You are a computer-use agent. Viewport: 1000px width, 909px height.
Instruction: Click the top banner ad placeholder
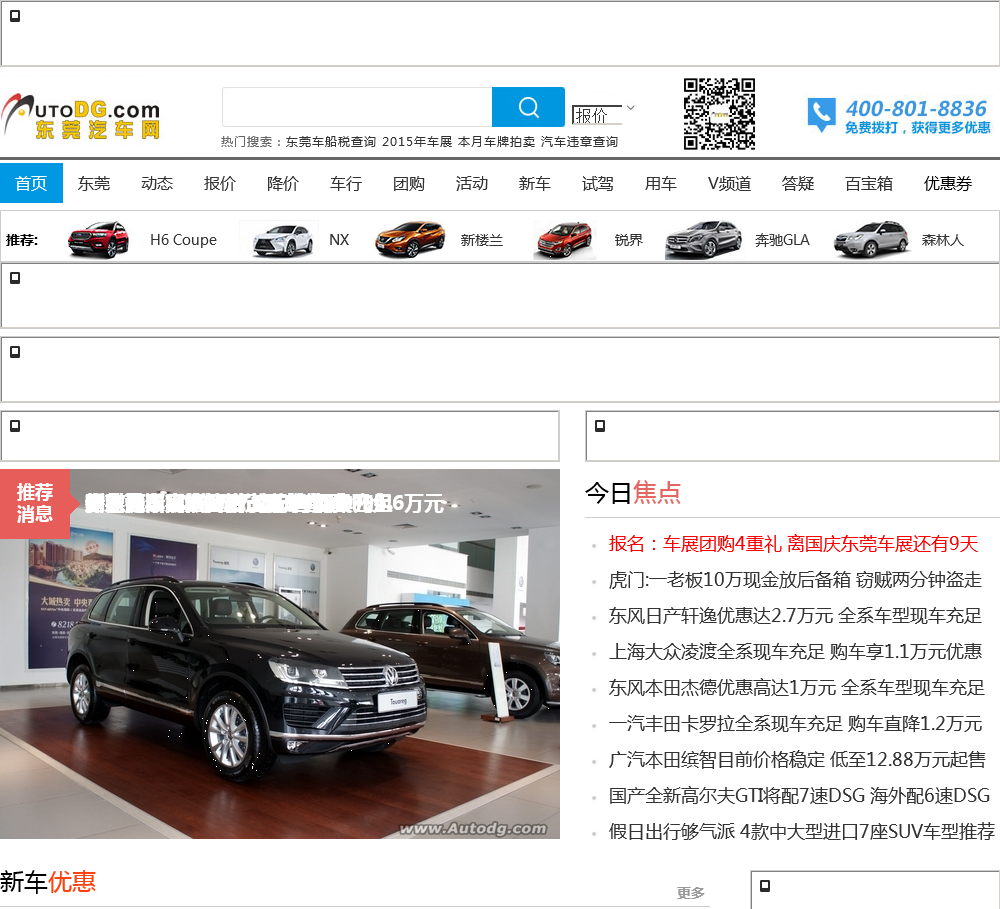point(500,33)
